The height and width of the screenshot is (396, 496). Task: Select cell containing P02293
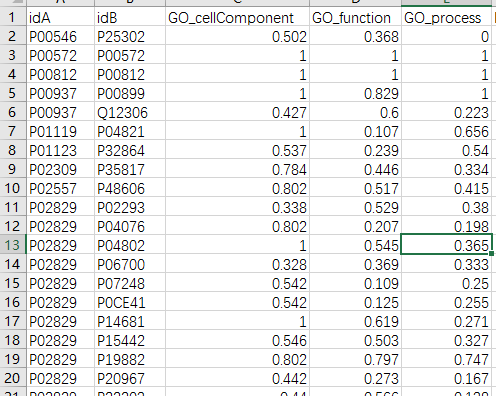(x=130, y=207)
